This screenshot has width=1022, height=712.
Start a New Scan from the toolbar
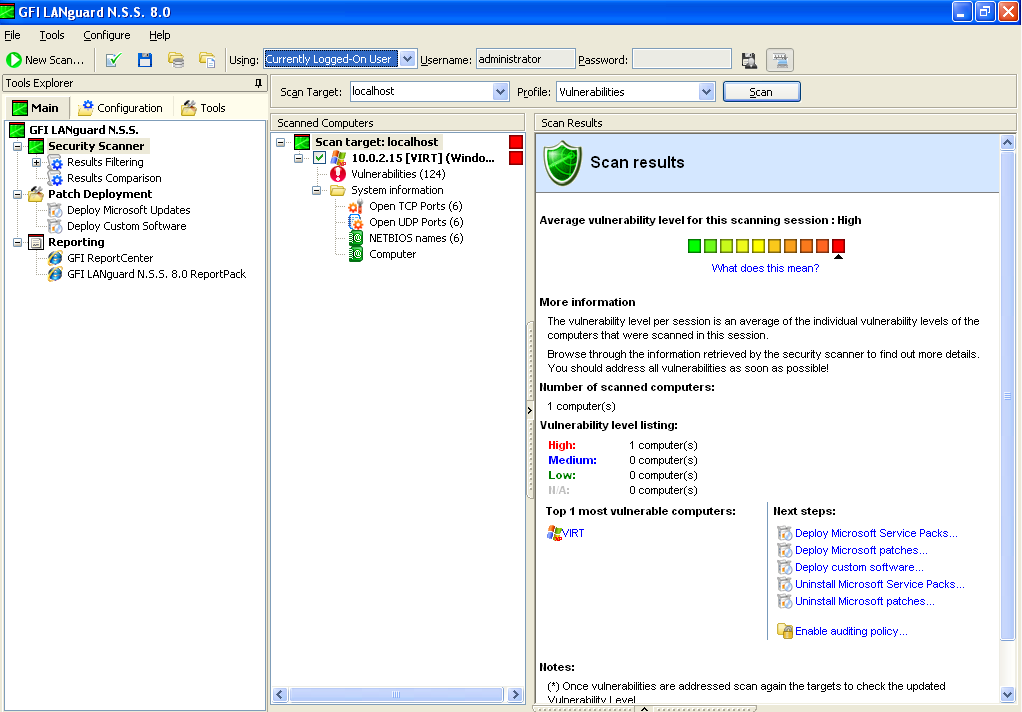coord(45,60)
